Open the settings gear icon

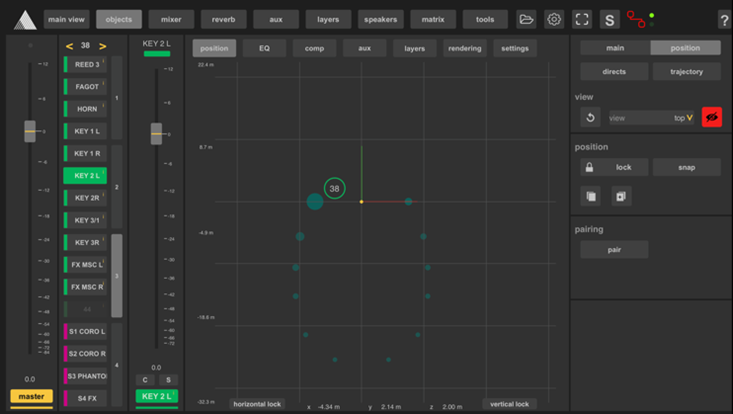coord(554,19)
